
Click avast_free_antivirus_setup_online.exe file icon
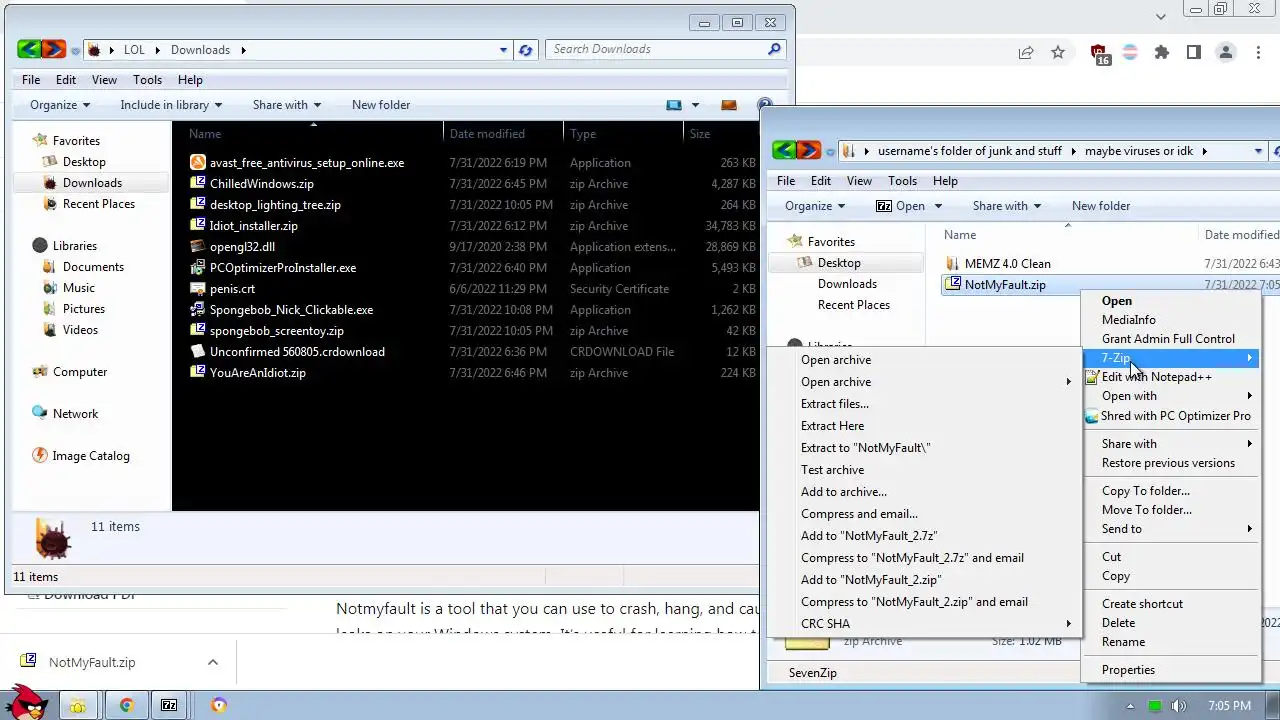198,162
